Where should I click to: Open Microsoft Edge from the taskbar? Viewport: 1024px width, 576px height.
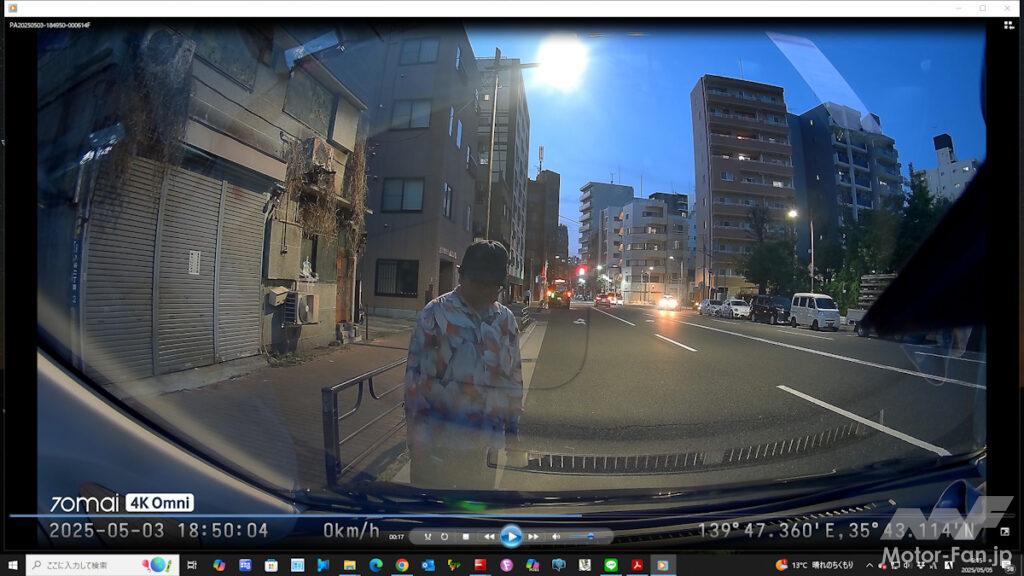pos(375,565)
